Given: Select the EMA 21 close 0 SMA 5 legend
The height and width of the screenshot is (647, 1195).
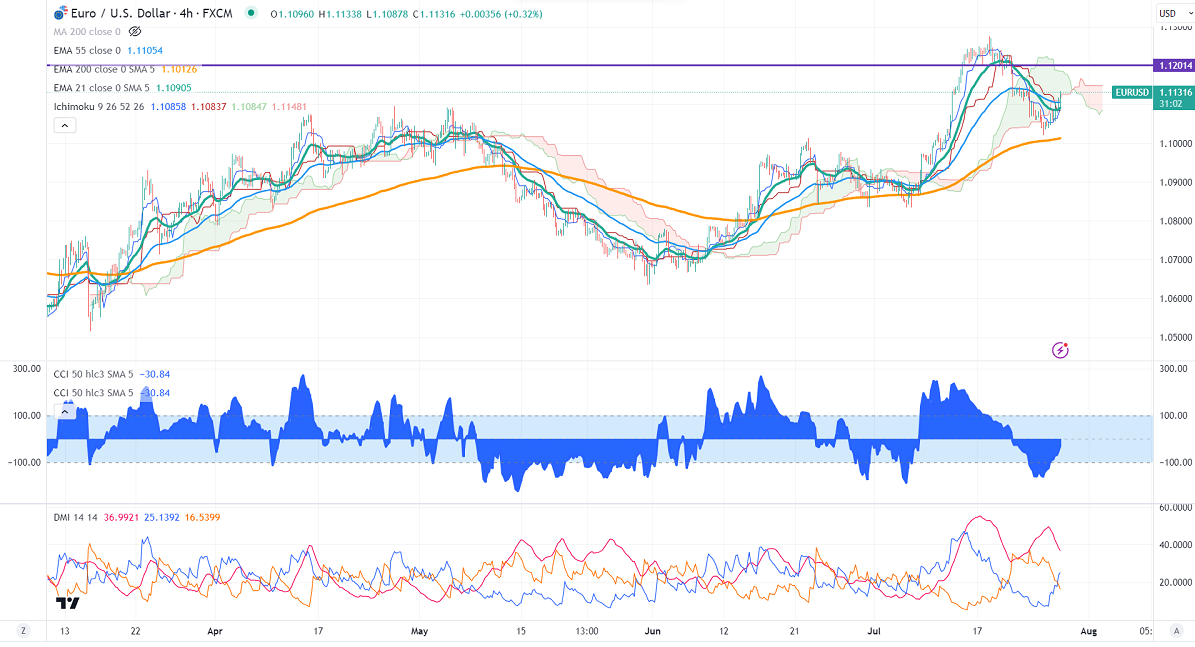Looking at the screenshot, I should pos(101,88).
